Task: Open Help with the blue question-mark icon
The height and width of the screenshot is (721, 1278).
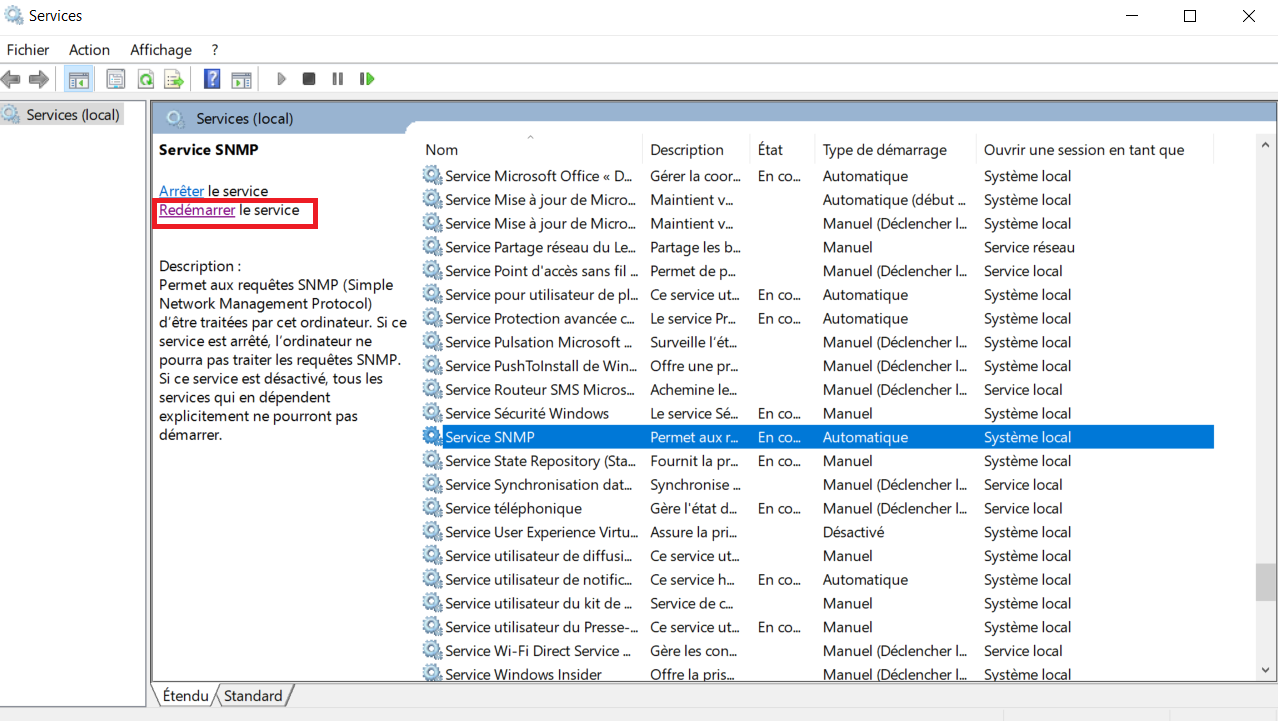Action: tap(212, 79)
